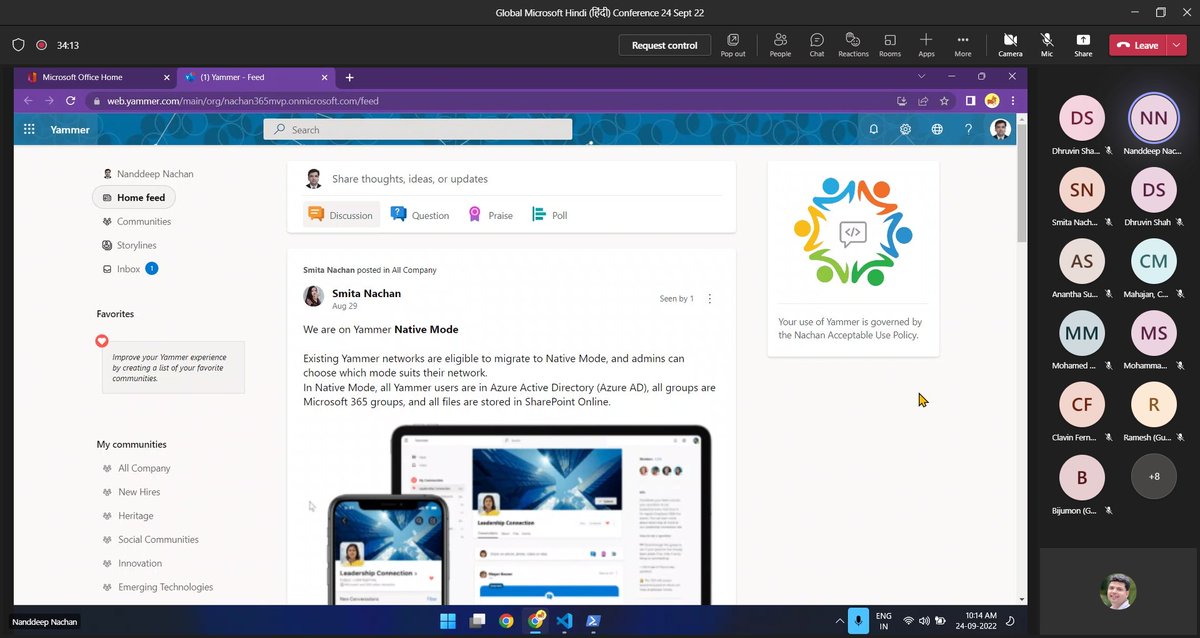The width and height of the screenshot is (1200, 638).
Task: Select the Discussion post type
Action: coord(341,215)
